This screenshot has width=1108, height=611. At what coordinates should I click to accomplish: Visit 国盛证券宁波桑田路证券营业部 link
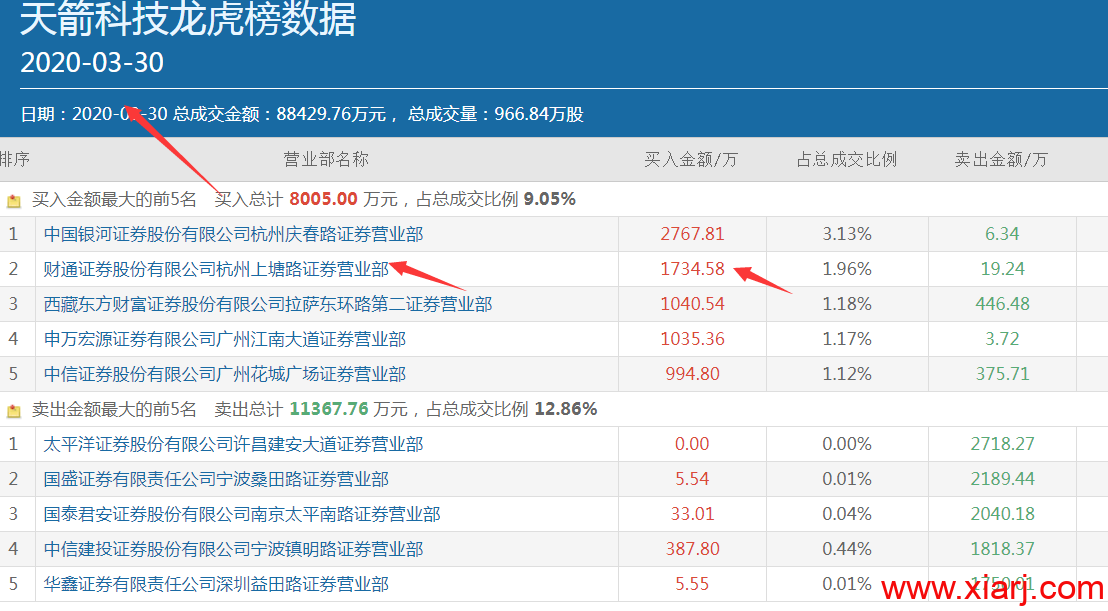click(216, 479)
